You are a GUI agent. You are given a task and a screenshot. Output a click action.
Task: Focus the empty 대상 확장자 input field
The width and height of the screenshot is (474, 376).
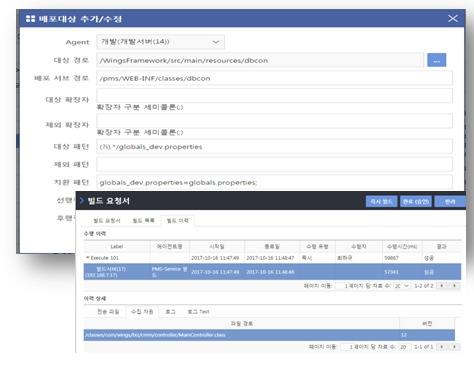click(x=274, y=96)
